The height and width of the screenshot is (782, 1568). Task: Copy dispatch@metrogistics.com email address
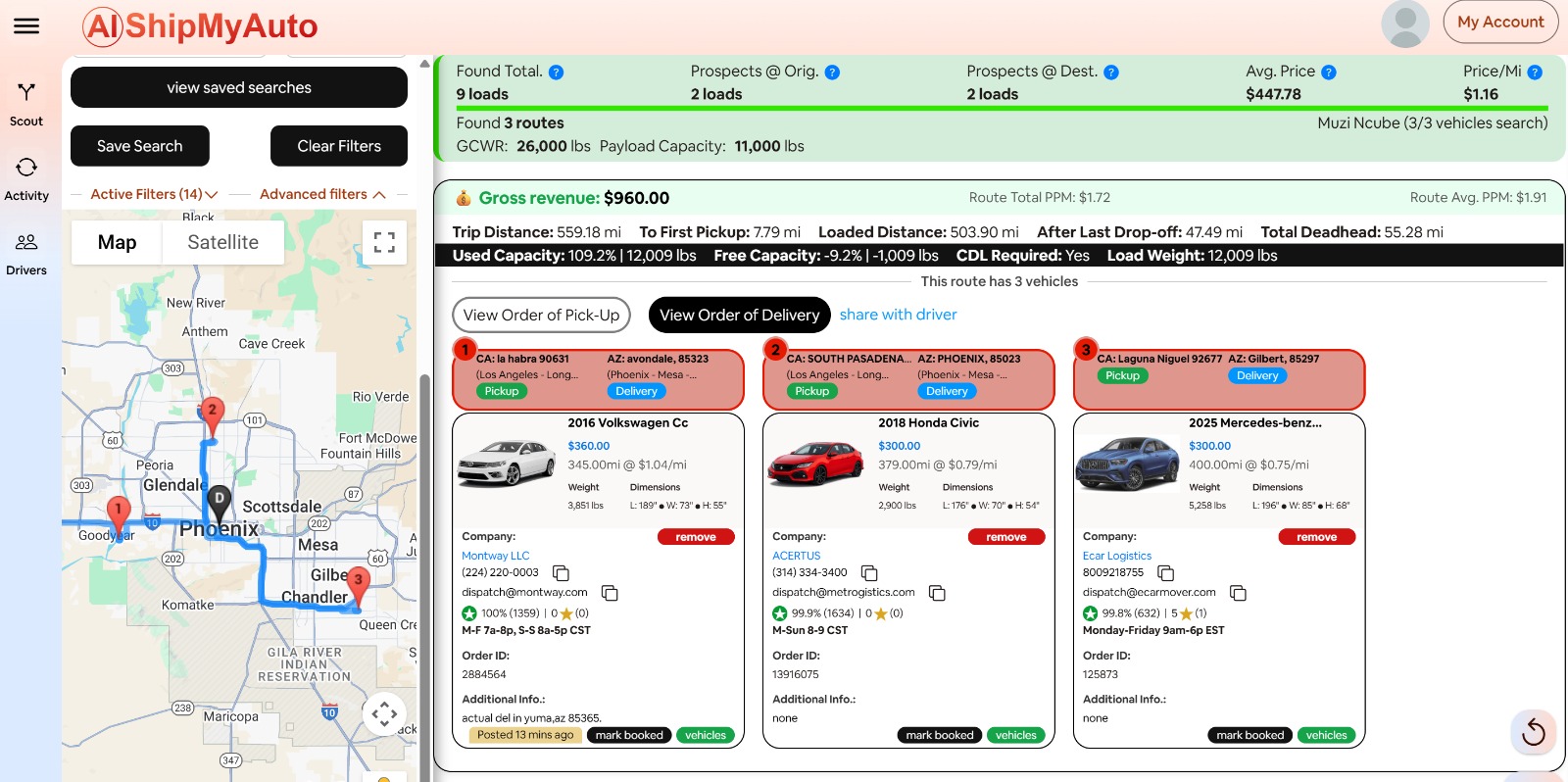(937, 593)
